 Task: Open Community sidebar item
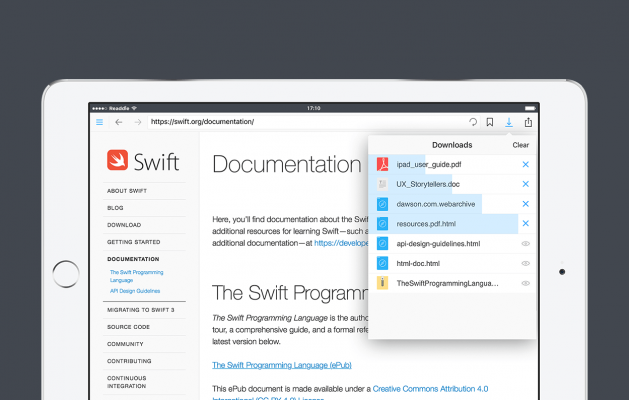tap(125, 344)
